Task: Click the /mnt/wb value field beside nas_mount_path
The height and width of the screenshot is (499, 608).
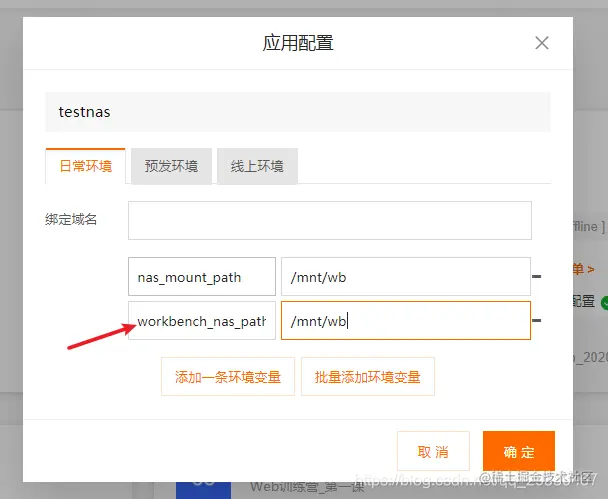Action: click(406, 276)
